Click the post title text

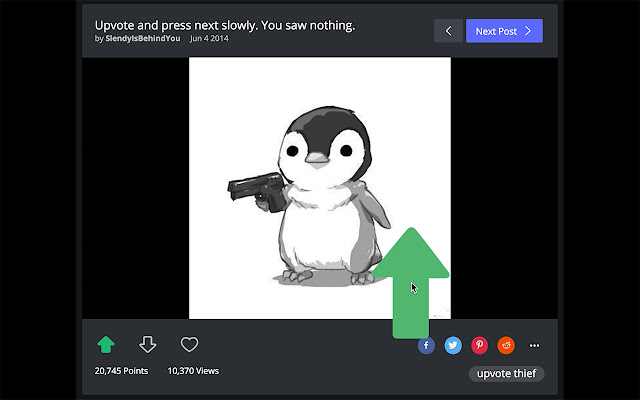click(224, 24)
